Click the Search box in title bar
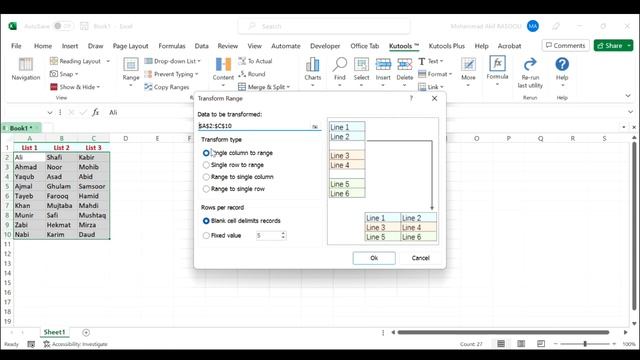This screenshot has width=640, height=360. 324,26
